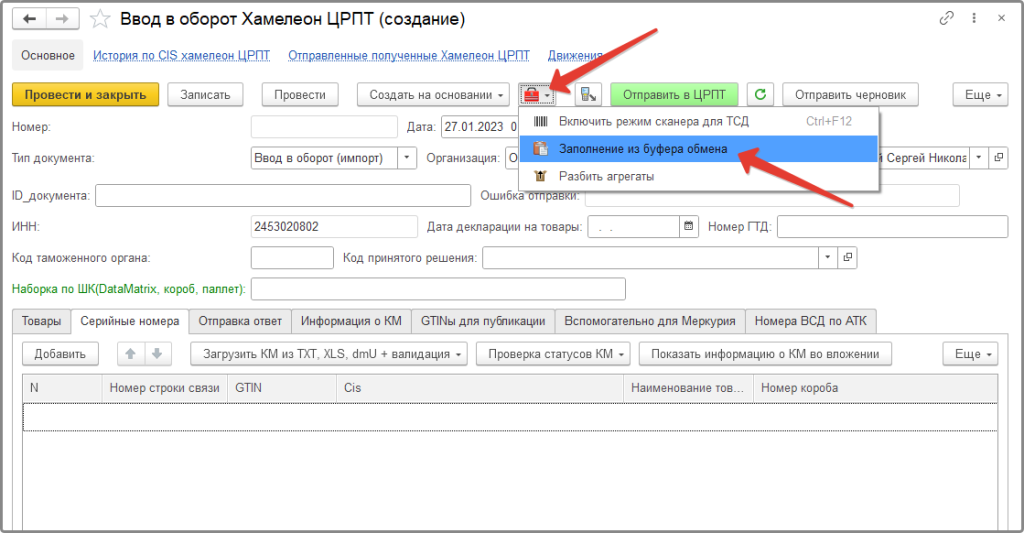Open the Отправка ответ tab
This screenshot has height=533, width=1024.
240,321
